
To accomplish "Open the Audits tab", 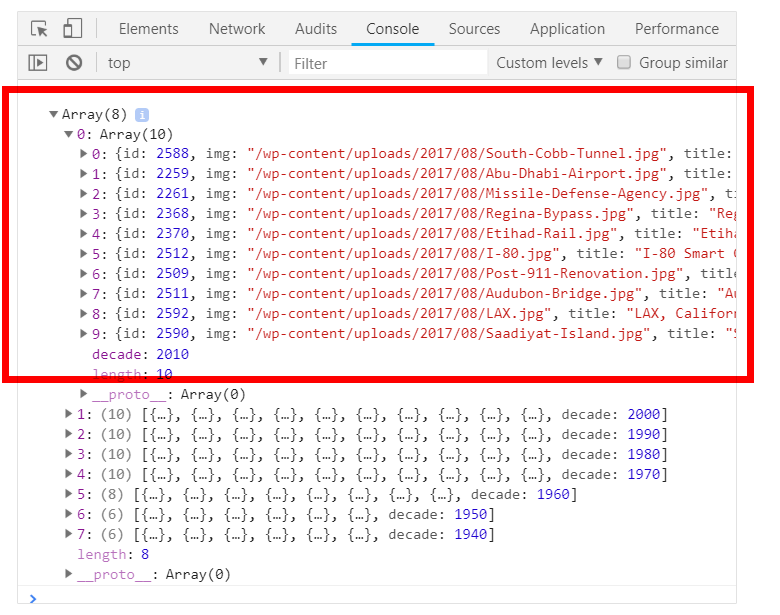I will pos(316,29).
